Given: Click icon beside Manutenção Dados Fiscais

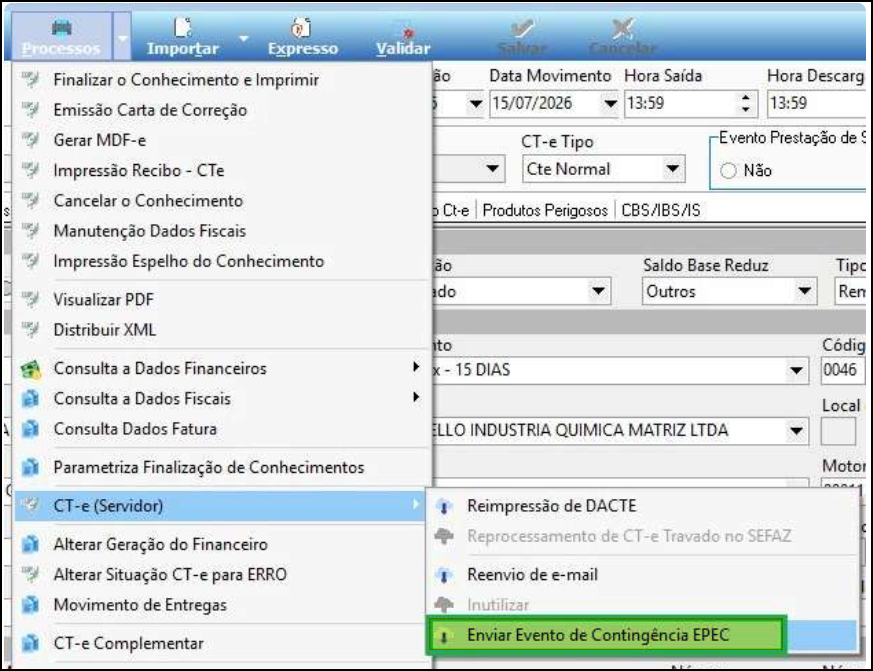Looking at the screenshot, I should coord(31,230).
